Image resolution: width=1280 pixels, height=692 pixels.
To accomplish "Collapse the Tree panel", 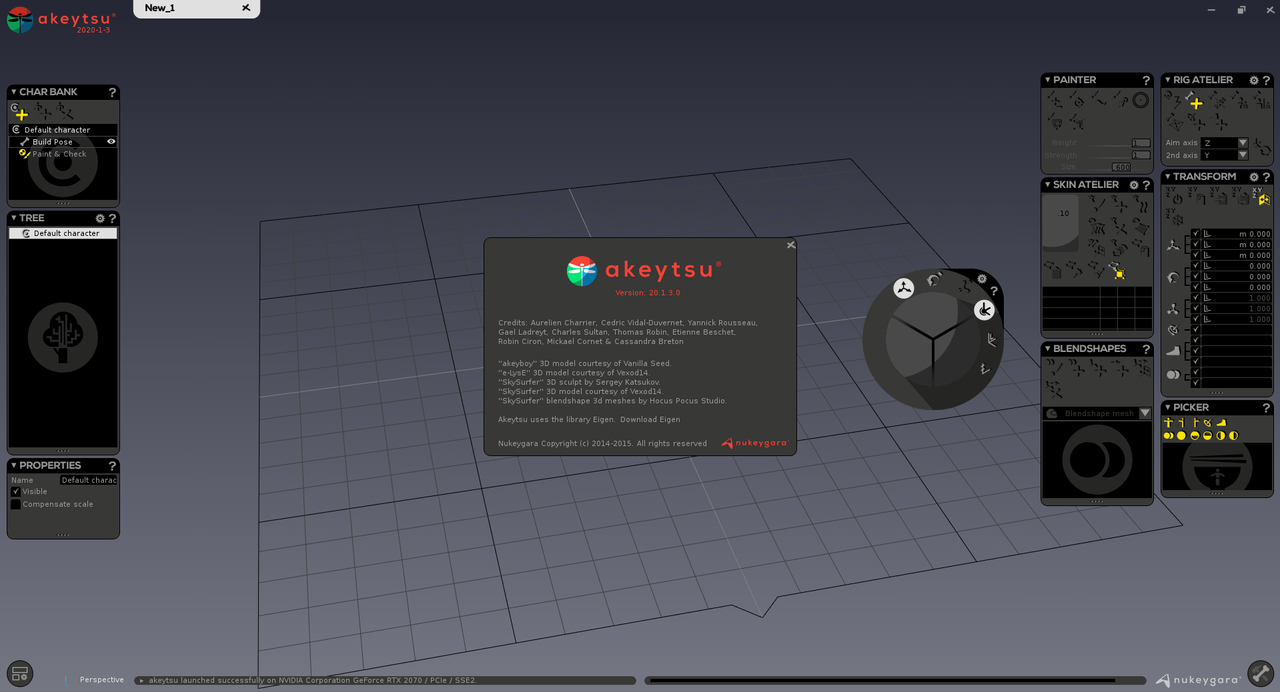I will pos(14,218).
